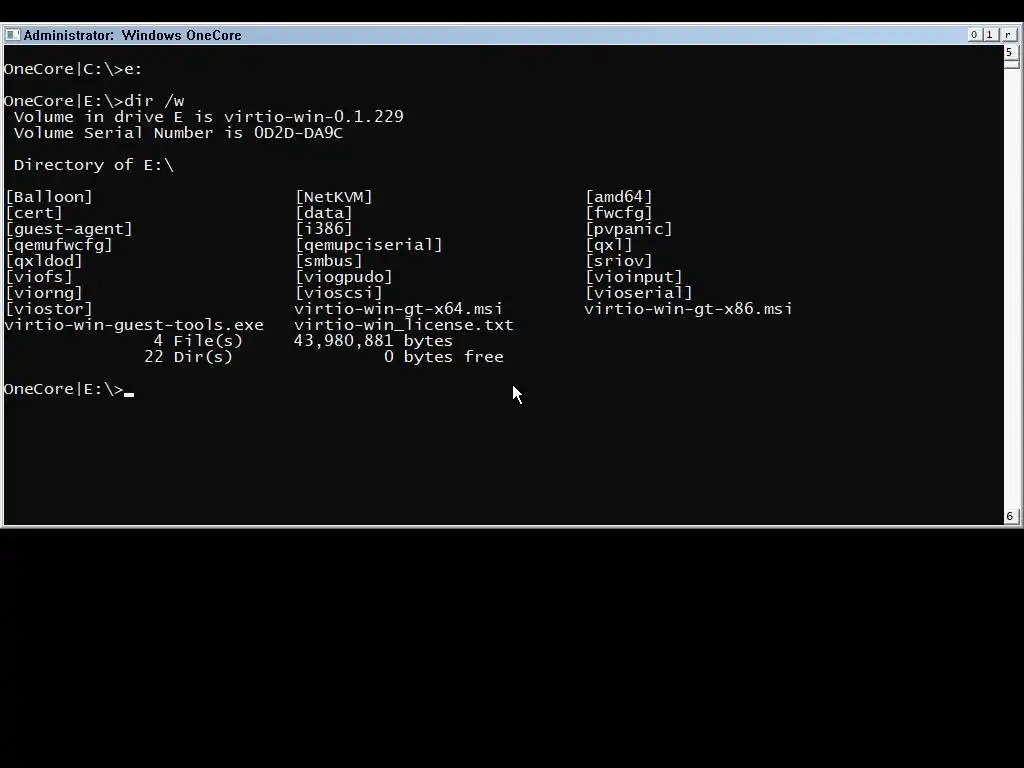Screen dimensions: 1024x768
Task: Click the volume label virtio-win-0.1.229
Action: 313,117
